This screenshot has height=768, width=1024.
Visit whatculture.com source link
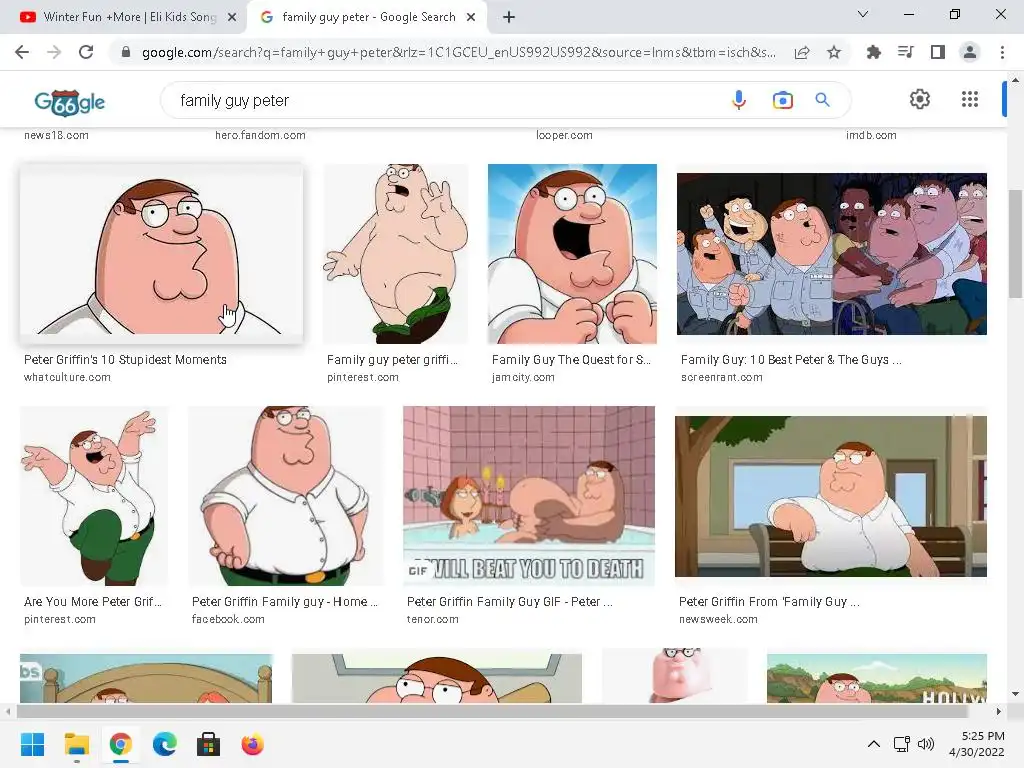coord(67,377)
